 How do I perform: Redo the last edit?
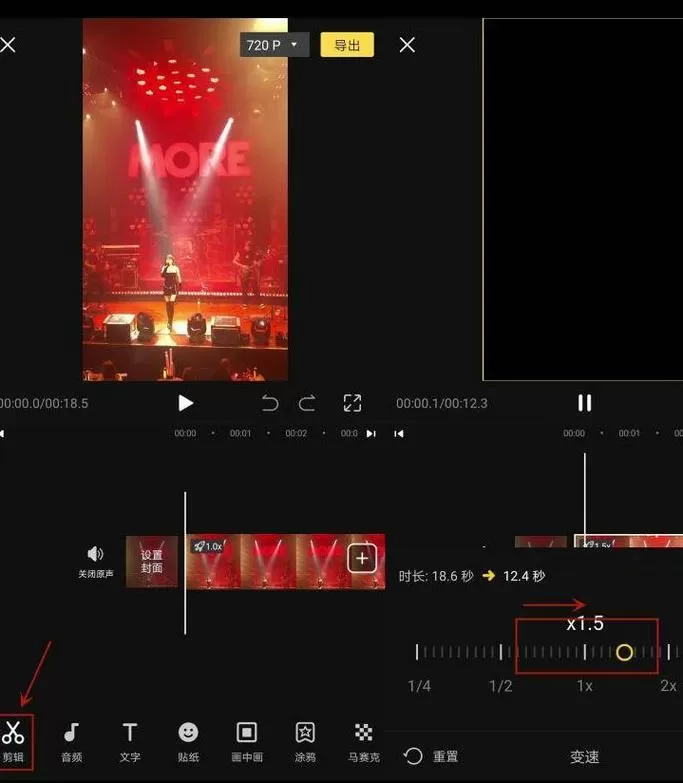tap(307, 403)
